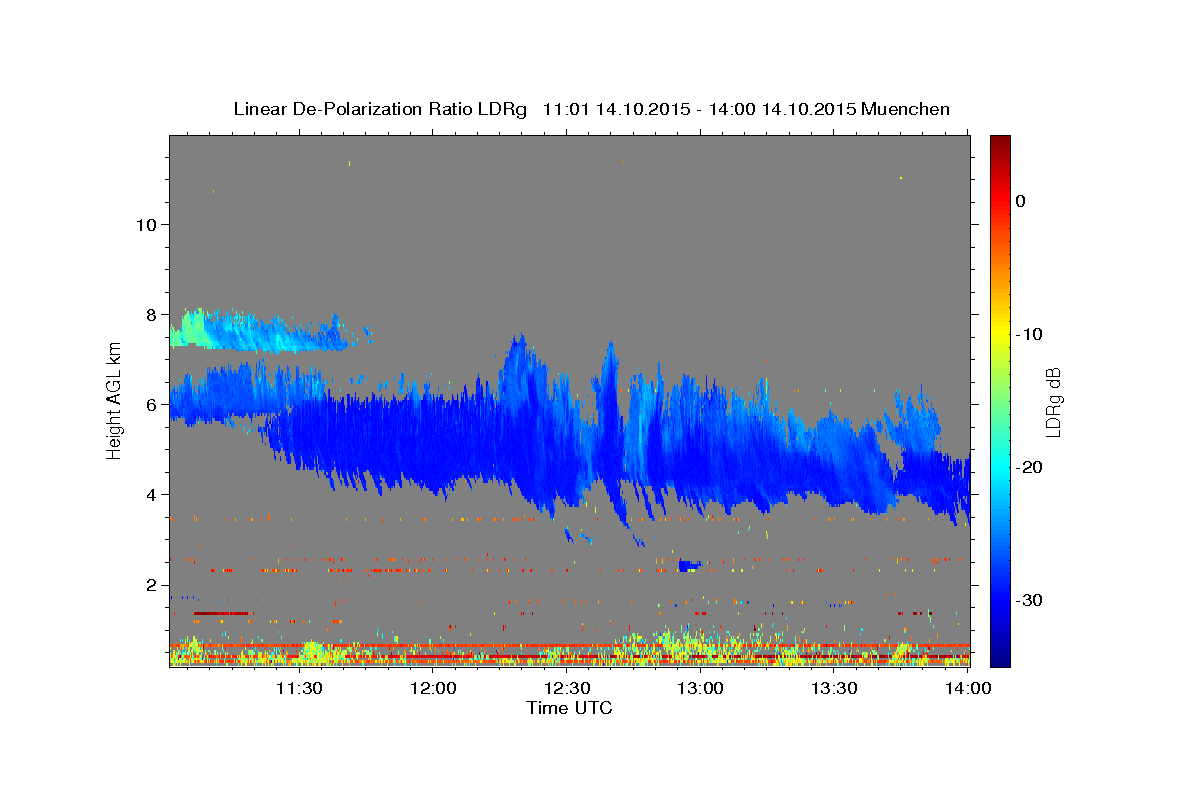The height and width of the screenshot is (800, 1200).
Task: Click the plot title 'Linear De-Polarization Ratio LDRg'
Action: [x=380, y=109]
